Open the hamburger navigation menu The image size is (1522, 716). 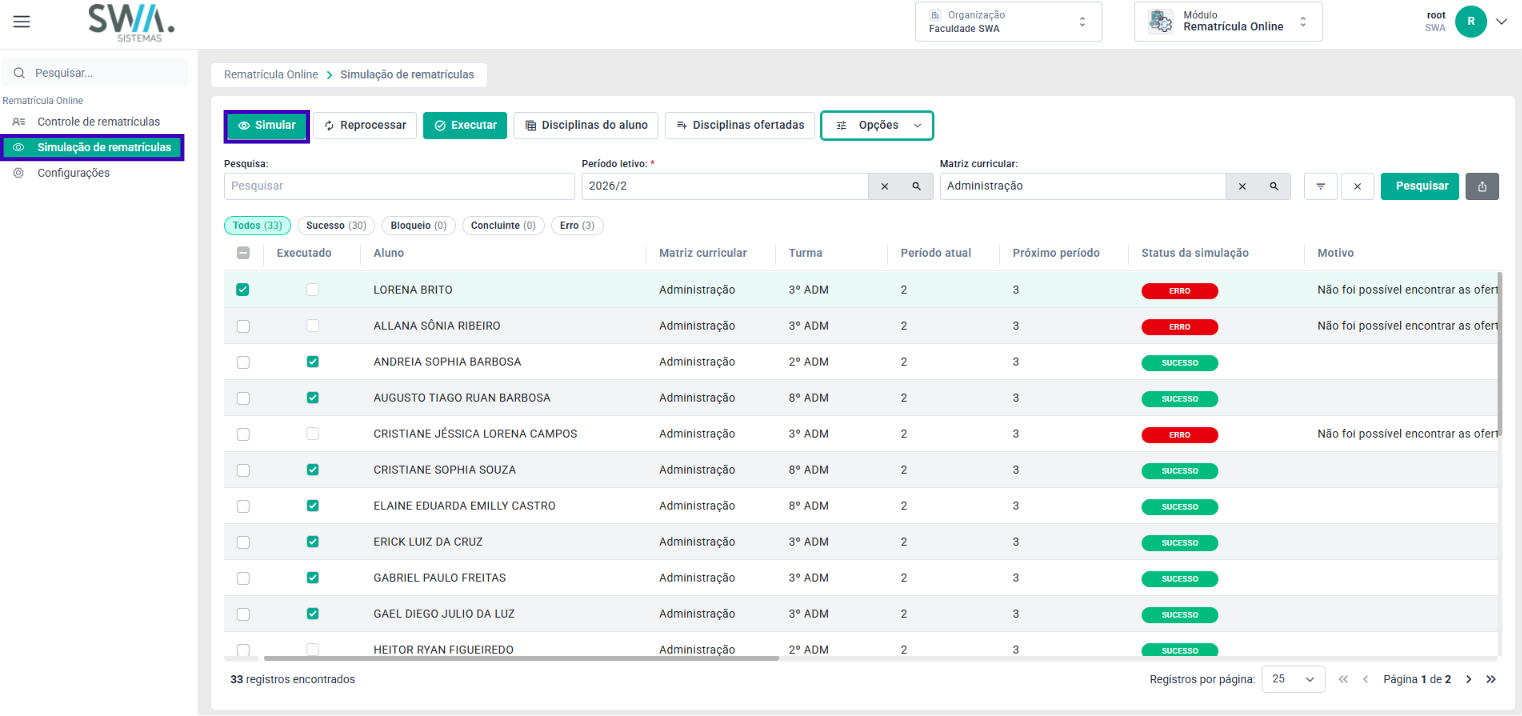coord(21,22)
